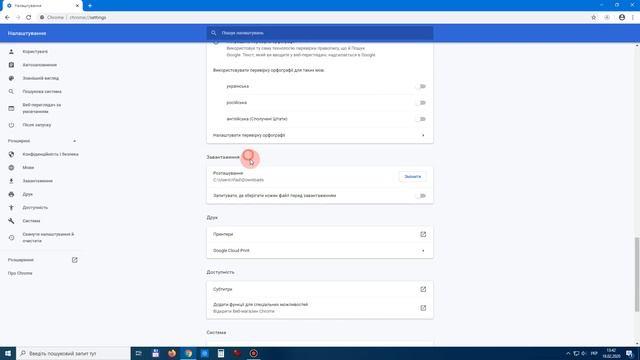Click the settings page vertical scrollbar
Image resolution: width=640 pixels, height=360 pixels.
[x=637, y=275]
